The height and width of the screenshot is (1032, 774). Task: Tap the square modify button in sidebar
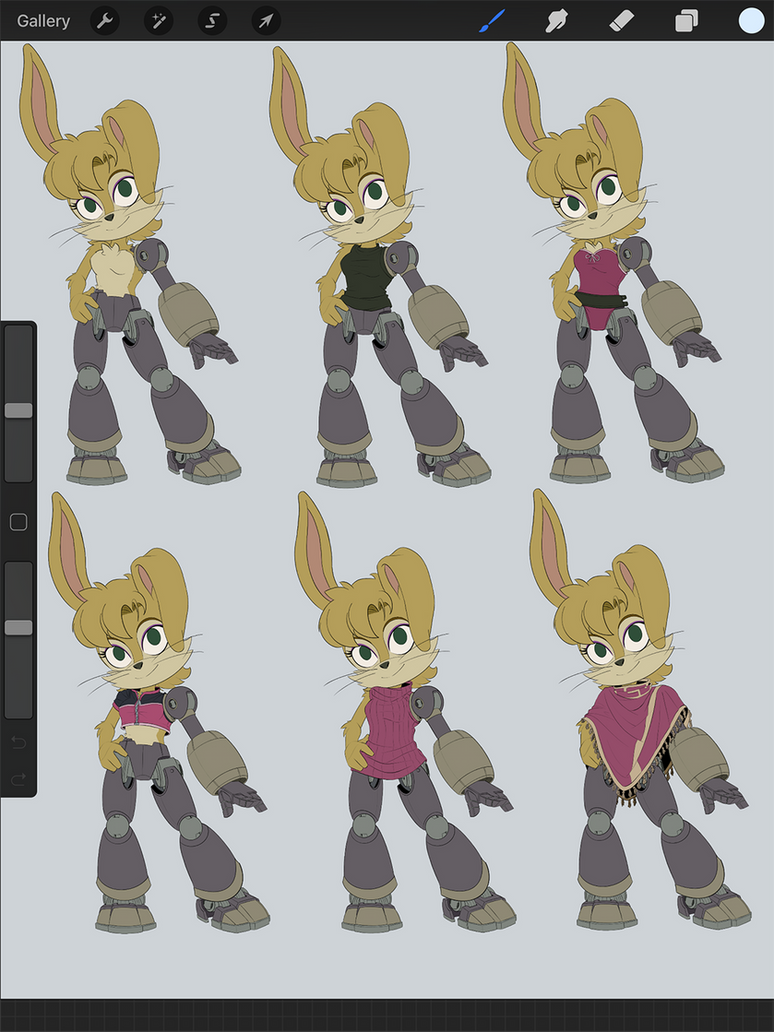(18, 522)
